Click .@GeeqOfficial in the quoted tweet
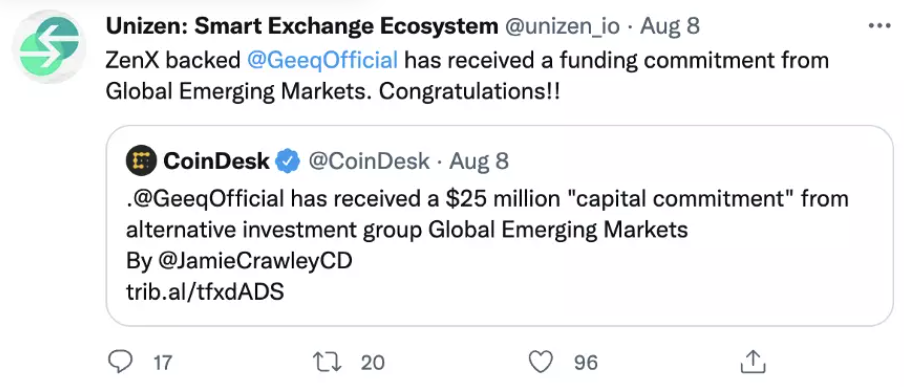This screenshot has width=904, height=387. [205, 199]
